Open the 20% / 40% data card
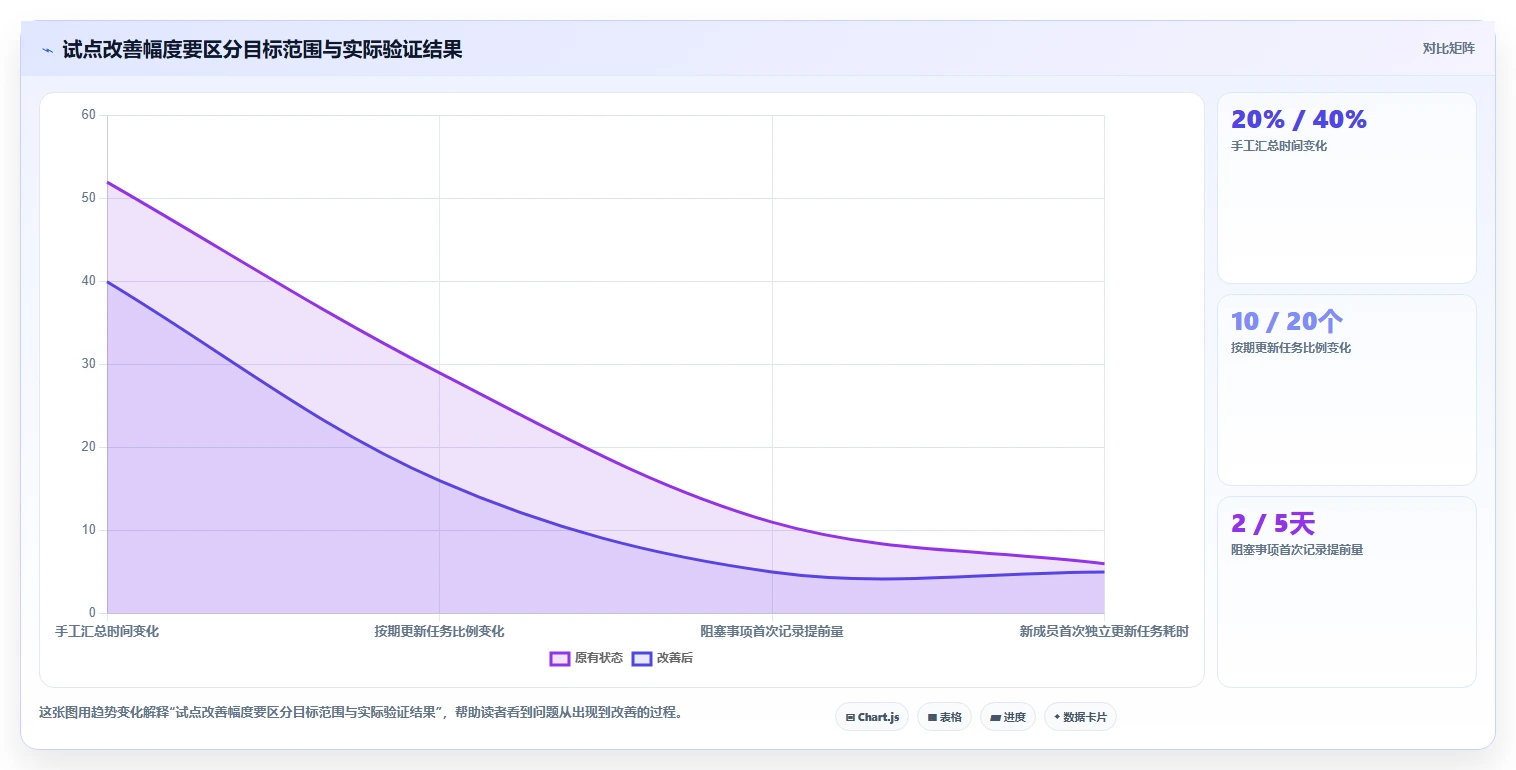 pos(1346,188)
